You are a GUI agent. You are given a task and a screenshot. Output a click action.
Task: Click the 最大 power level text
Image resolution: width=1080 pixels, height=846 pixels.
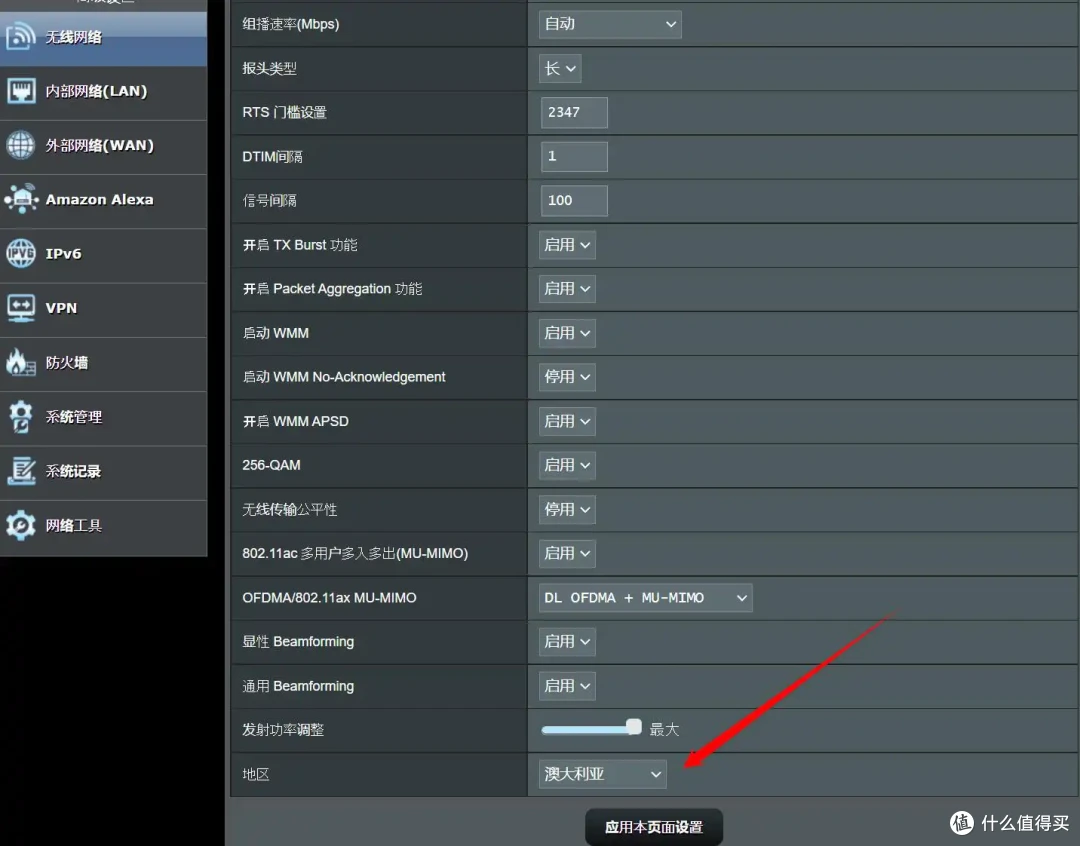tap(664, 729)
